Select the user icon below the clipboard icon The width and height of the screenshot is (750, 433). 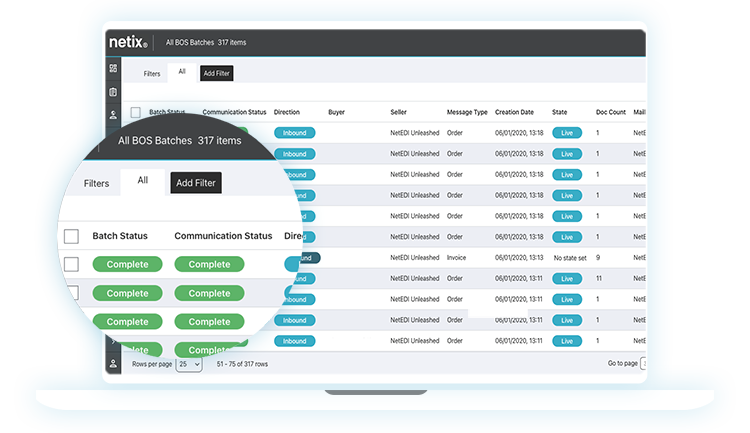pos(113,115)
